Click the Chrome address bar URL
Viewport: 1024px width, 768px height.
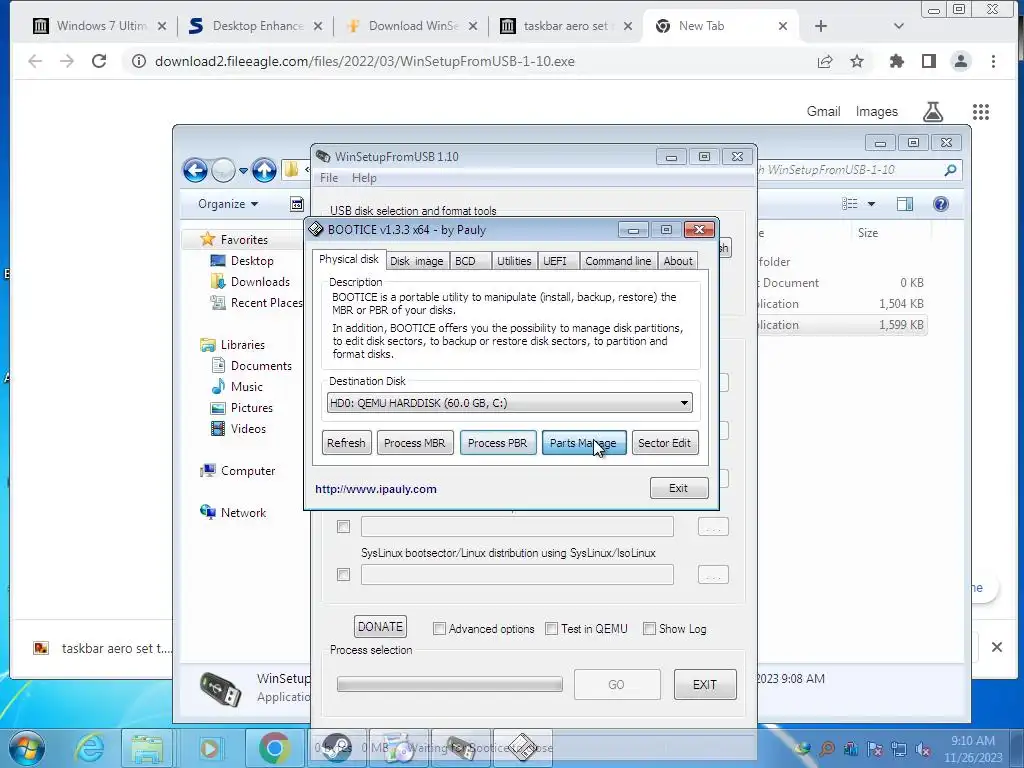coord(364,61)
